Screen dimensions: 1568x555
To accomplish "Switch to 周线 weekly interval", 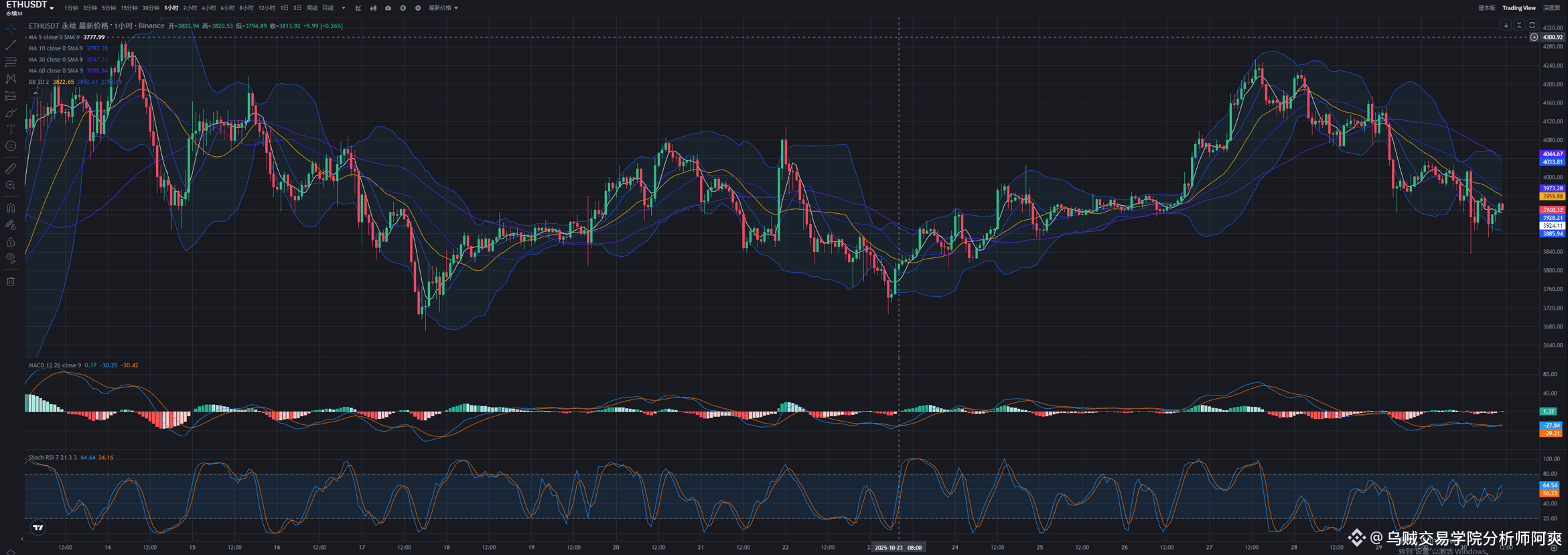I will coord(312,8).
